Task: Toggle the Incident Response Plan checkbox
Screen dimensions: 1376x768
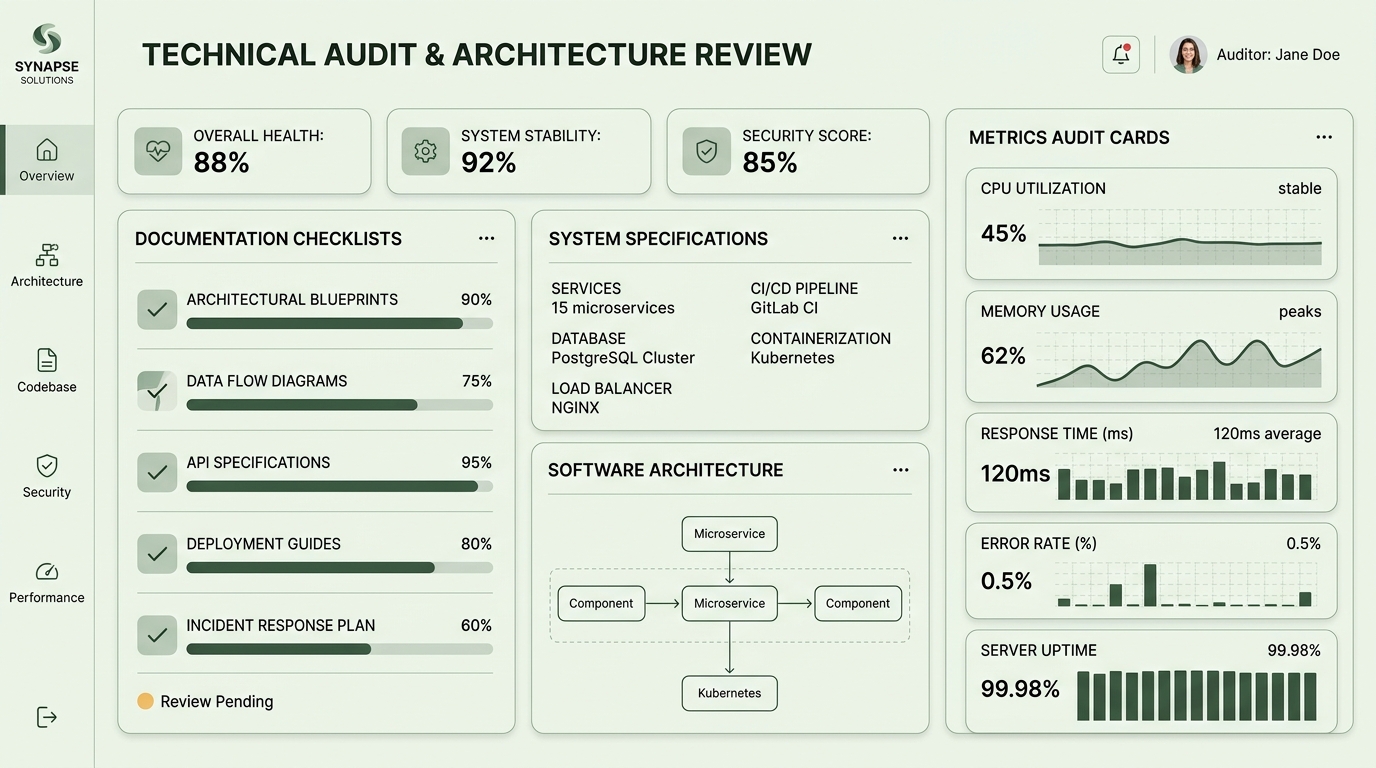Action: coord(157,635)
